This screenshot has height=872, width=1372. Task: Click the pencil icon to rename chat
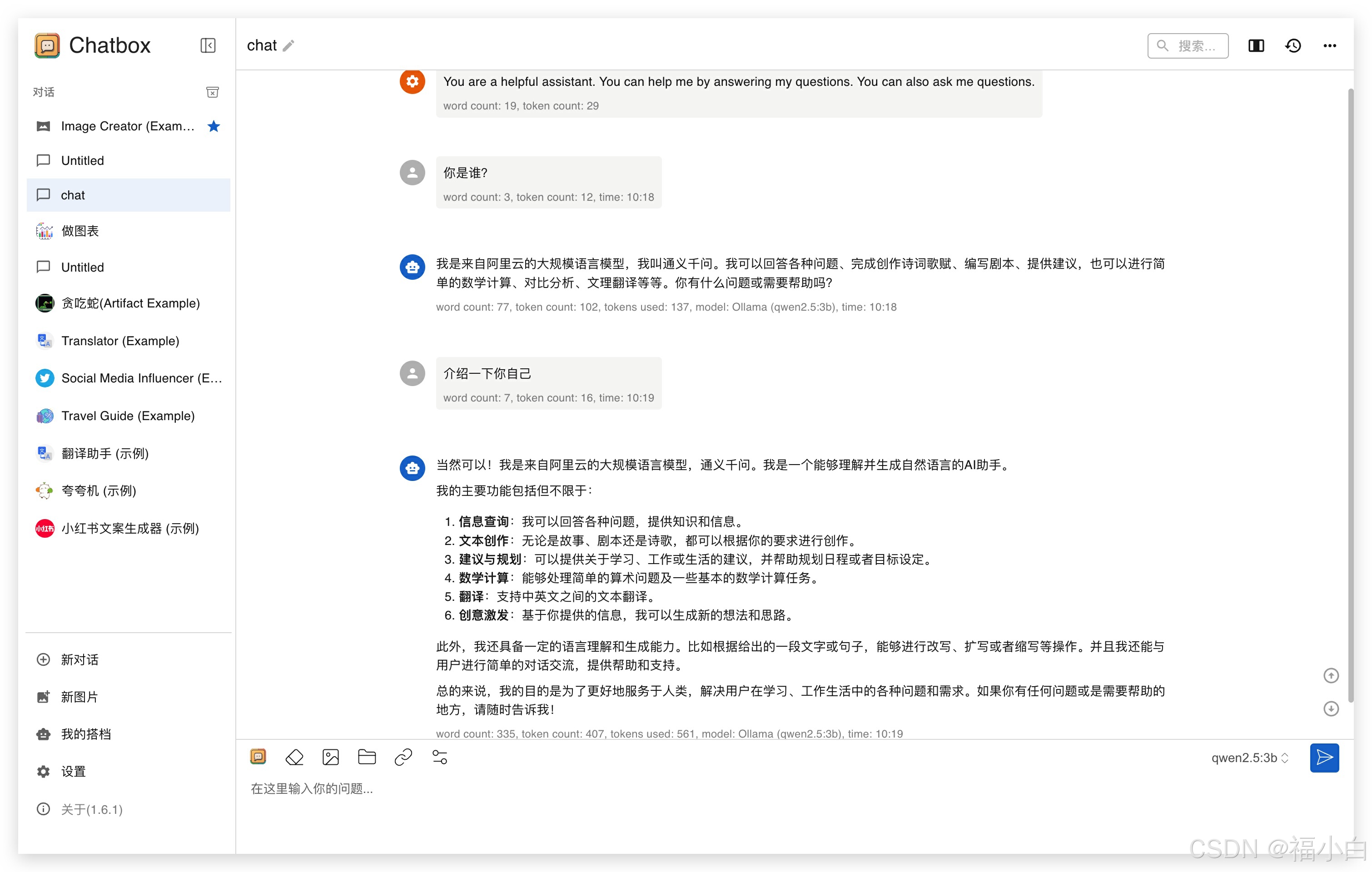[x=288, y=45]
